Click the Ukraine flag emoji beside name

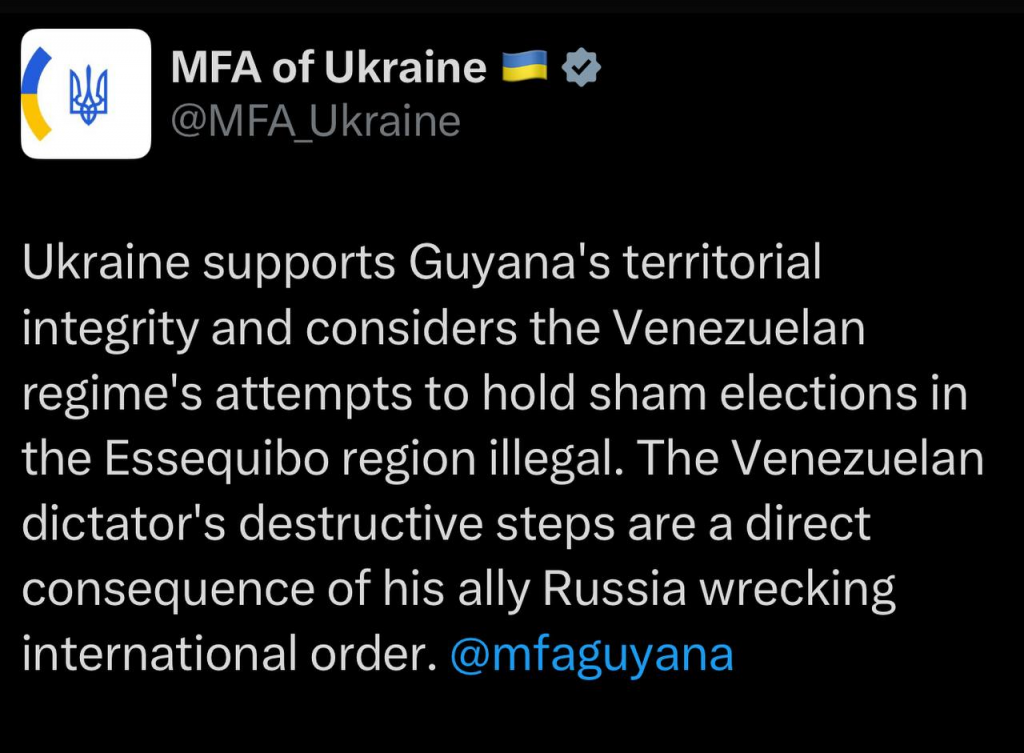pos(524,66)
